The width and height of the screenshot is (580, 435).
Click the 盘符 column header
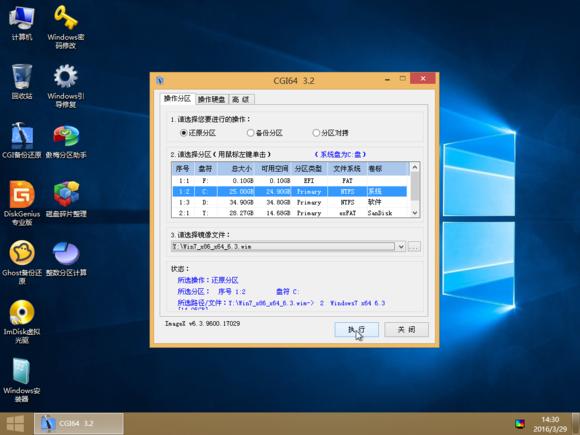pos(206,169)
